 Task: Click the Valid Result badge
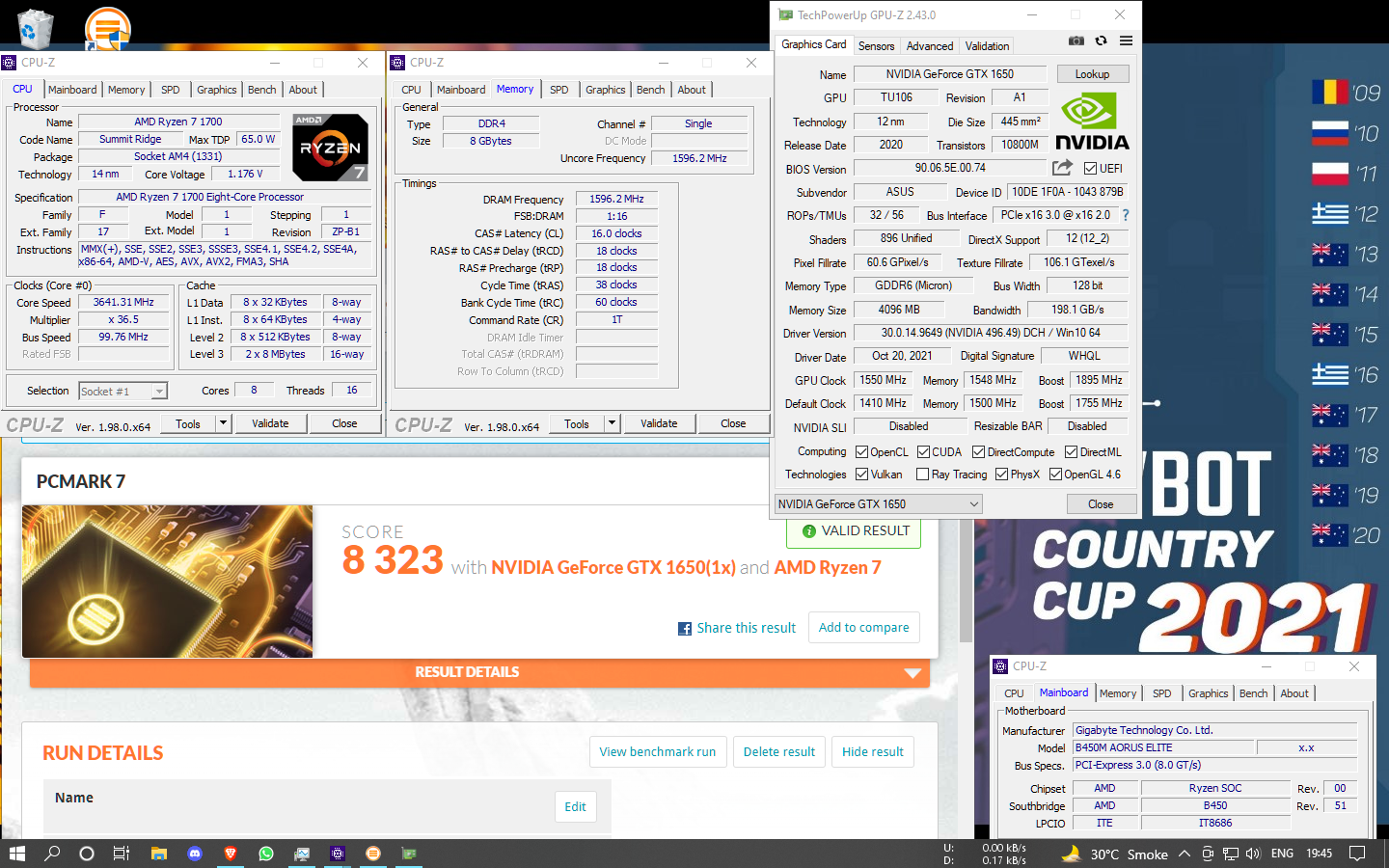855,530
